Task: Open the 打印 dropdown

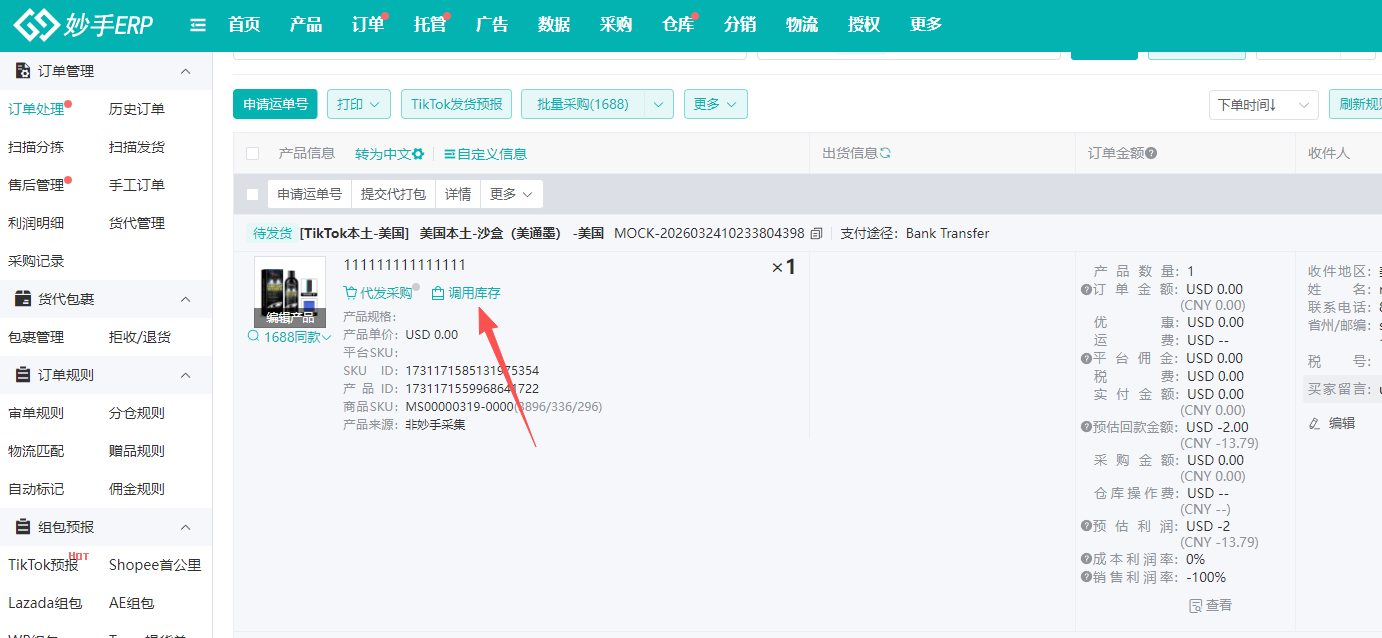Action: [x=359, y=104]
